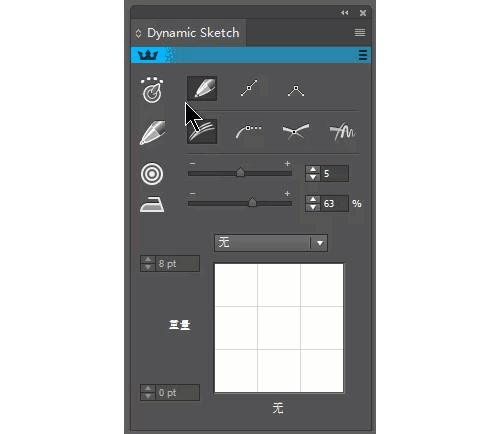Image resolution: width=500 pixels, height=434 pixels.
Task: Collapse the panel with double arrows
Action: pos(345,13)
